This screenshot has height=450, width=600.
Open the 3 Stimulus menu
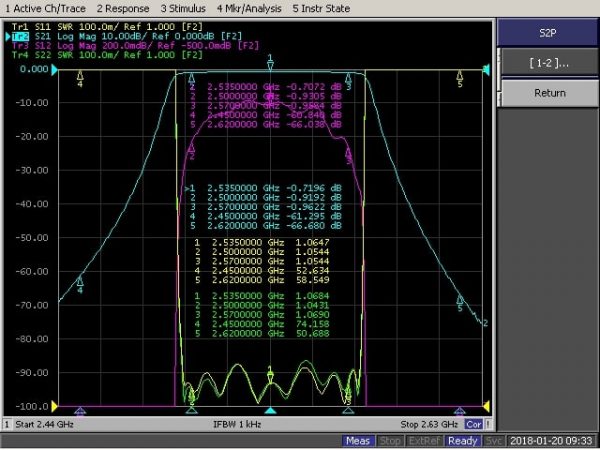(x=183, y=8)
